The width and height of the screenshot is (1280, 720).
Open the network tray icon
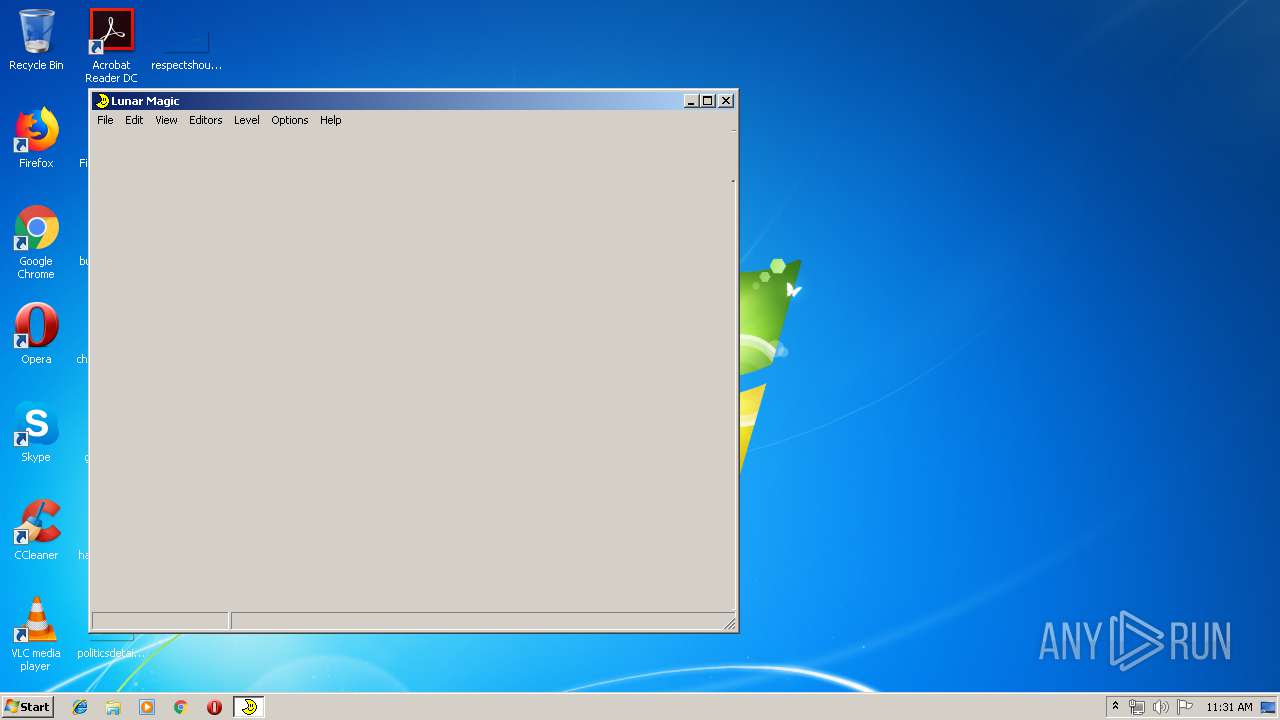click(x=1137, y=707)
